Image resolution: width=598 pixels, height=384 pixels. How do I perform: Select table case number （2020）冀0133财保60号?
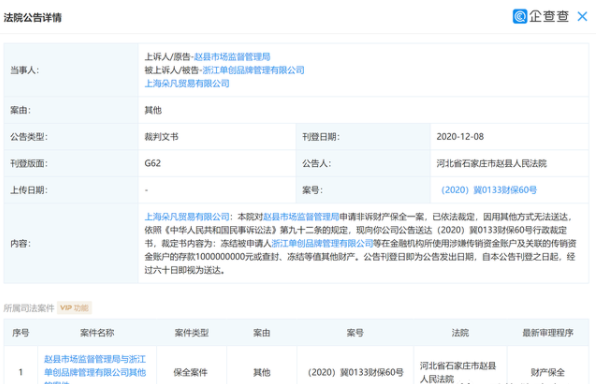click(355, 372)
